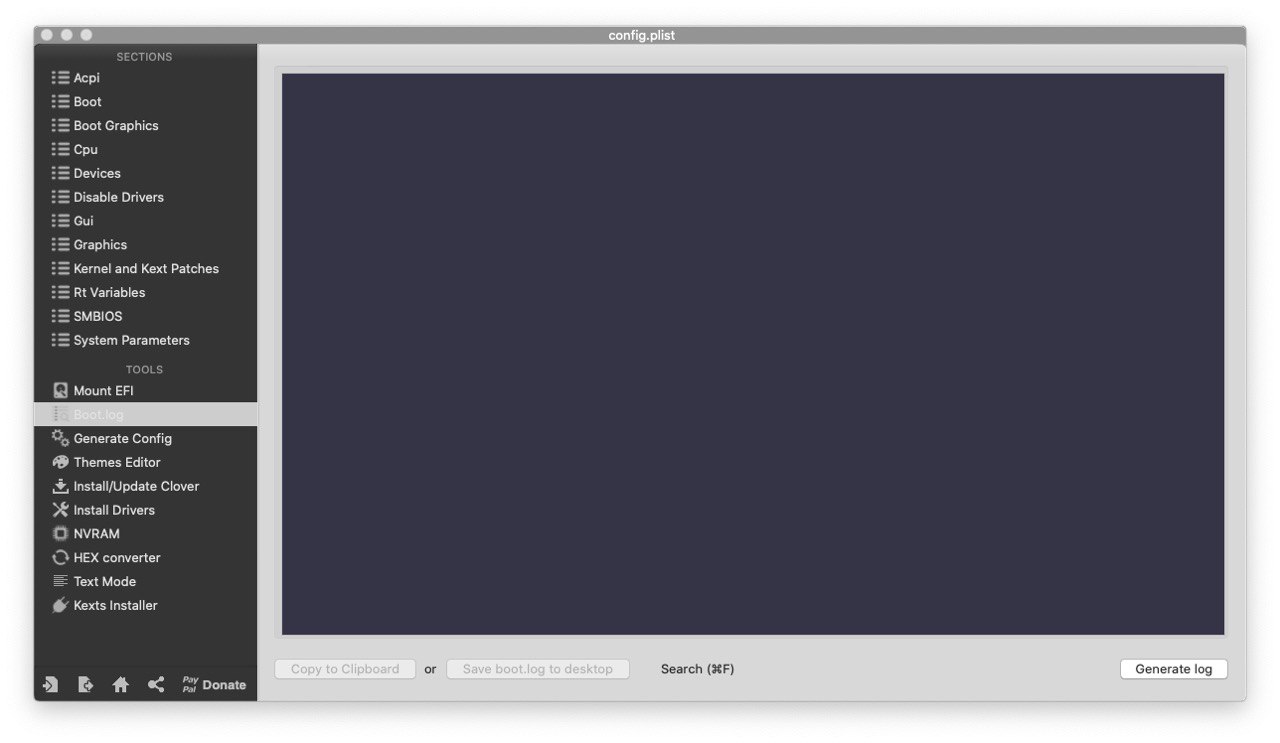Open the Gui section

click(x=145, y=221)
